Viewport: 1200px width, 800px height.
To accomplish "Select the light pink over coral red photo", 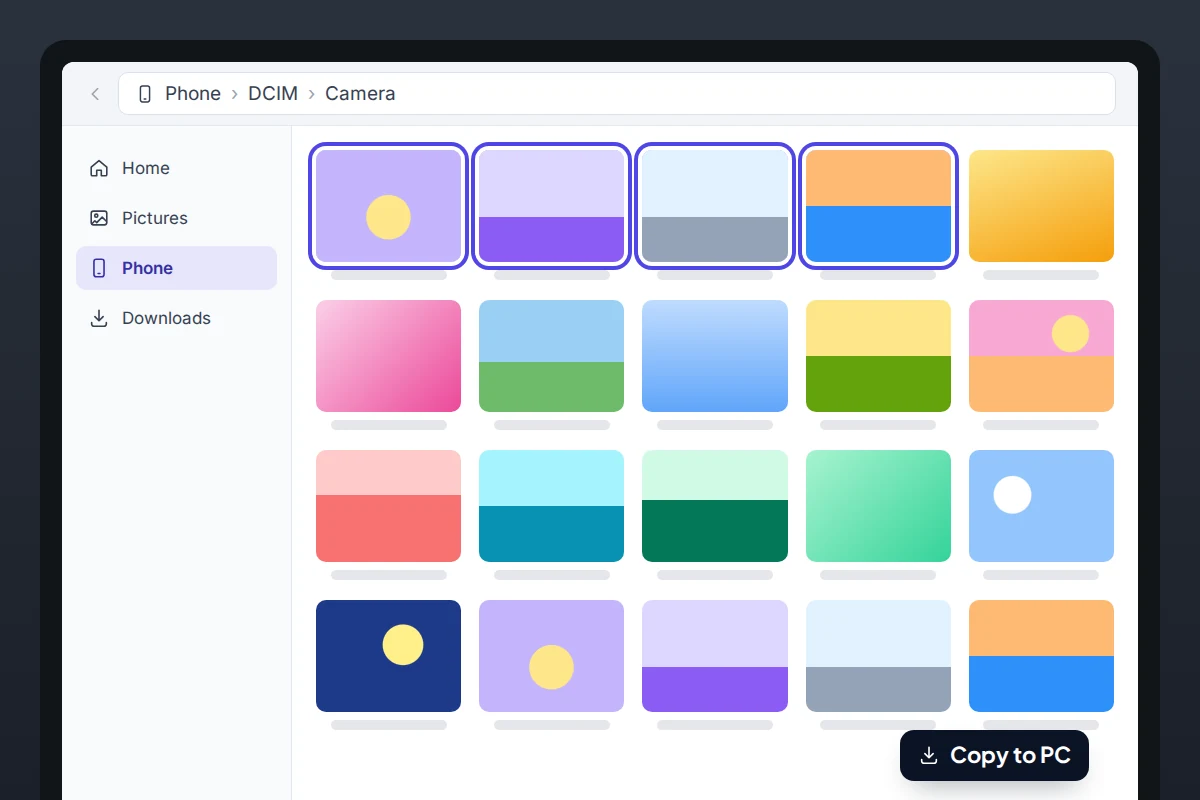I will (x=388, y=506).
